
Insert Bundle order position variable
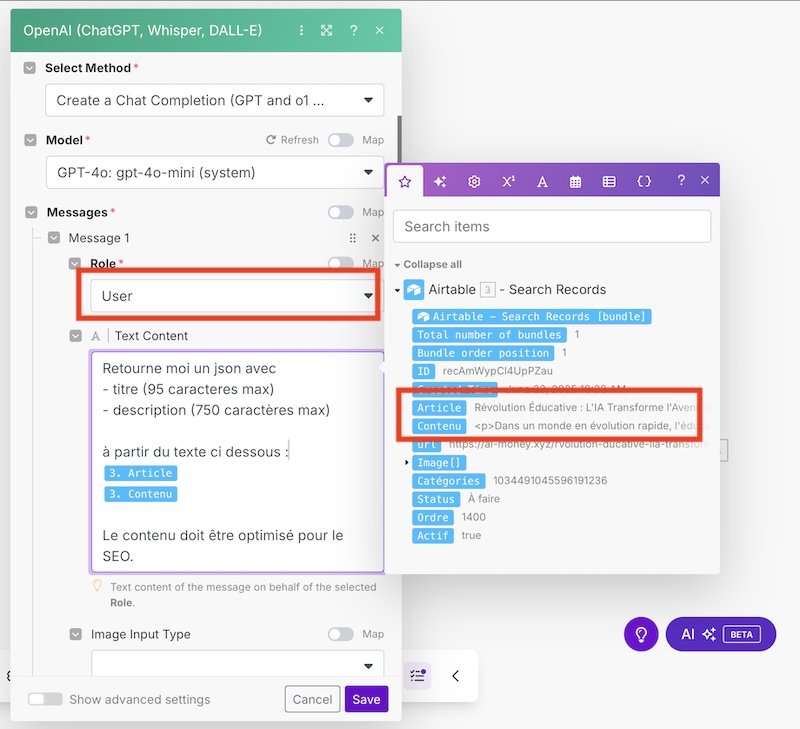coord(483,353)
